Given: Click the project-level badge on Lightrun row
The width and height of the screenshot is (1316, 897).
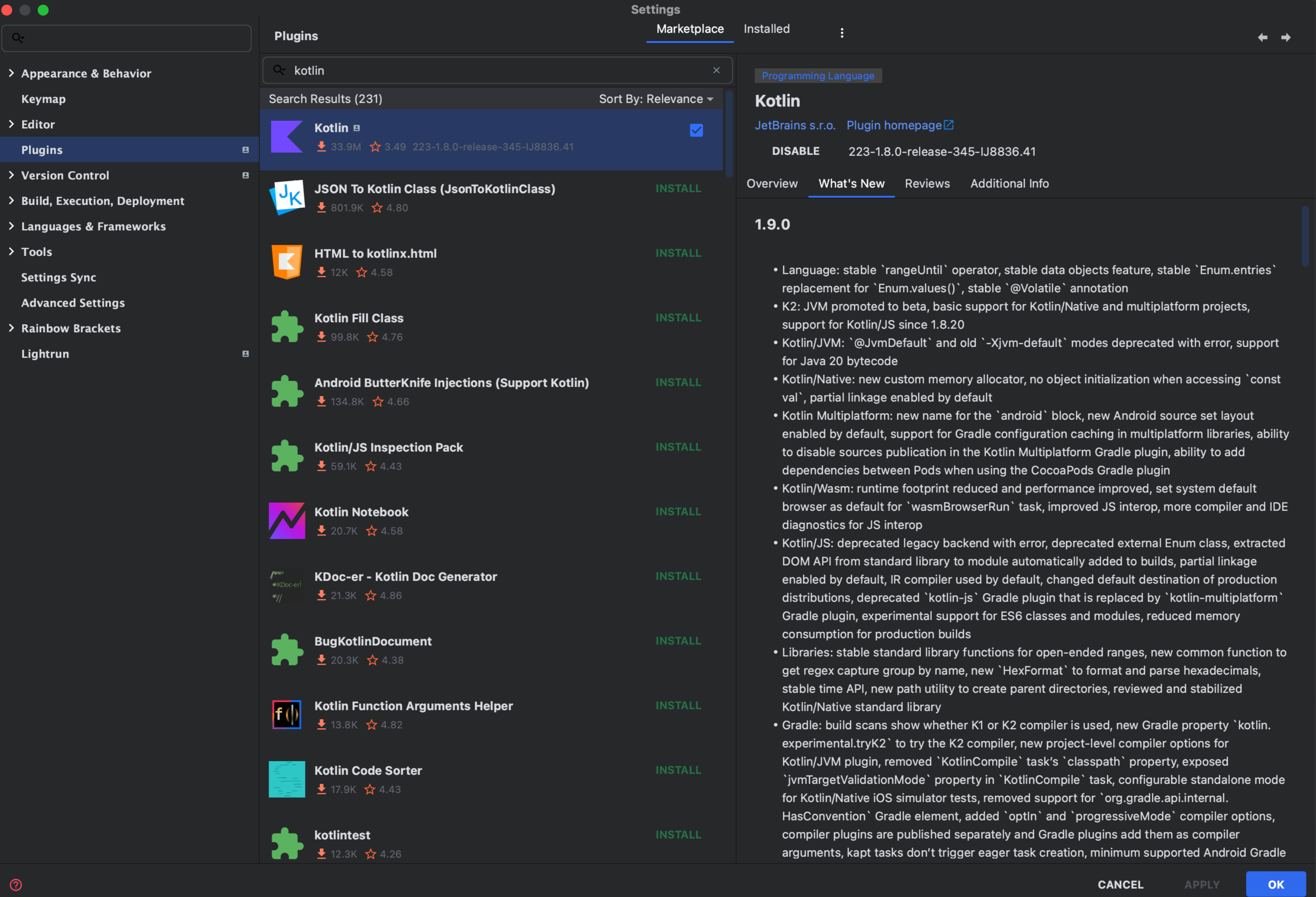Looking at the screenshot, I should coord(245,354).
